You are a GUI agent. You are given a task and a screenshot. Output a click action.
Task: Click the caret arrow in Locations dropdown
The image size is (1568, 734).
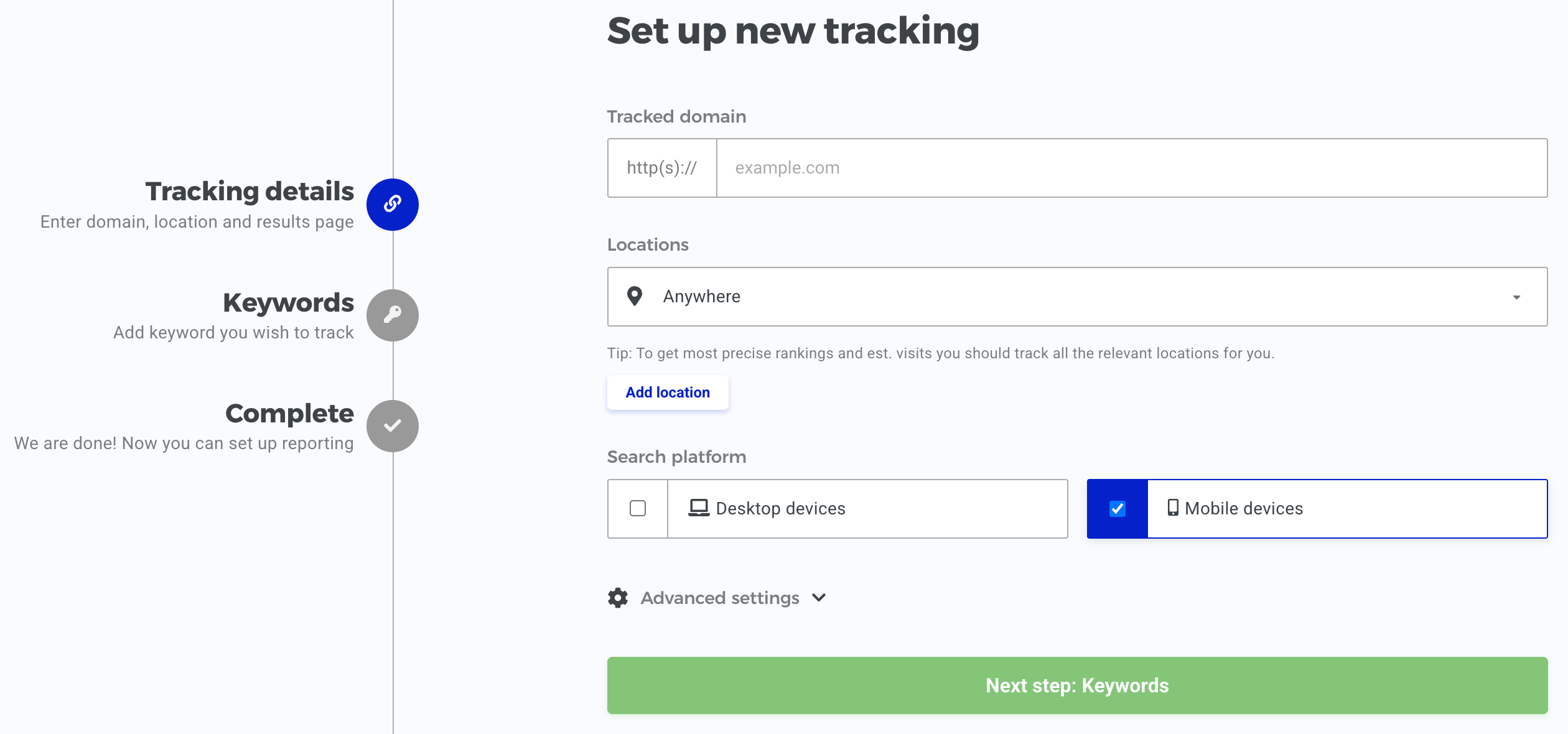coord(1516,297)
